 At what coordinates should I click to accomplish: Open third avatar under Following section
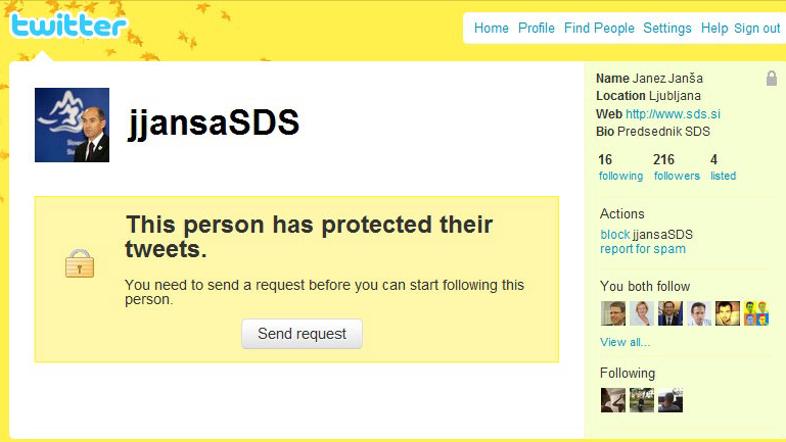(x=670, y=400)
